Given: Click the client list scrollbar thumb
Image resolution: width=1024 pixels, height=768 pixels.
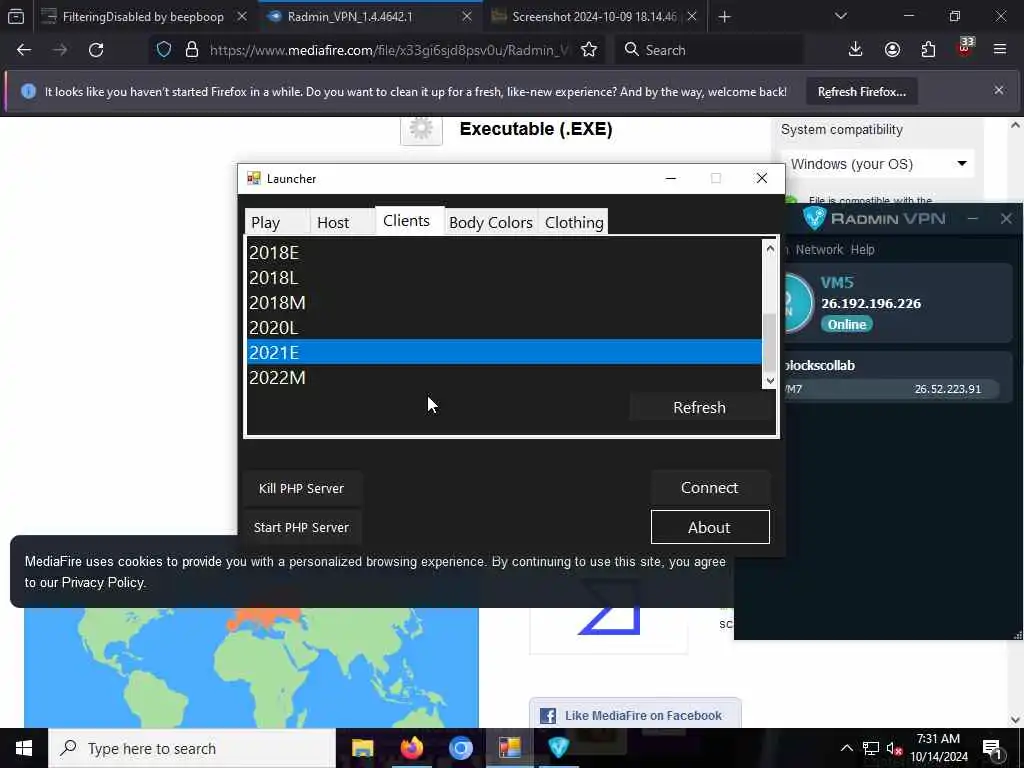Looking at the screenshot, I should point(770,342).
